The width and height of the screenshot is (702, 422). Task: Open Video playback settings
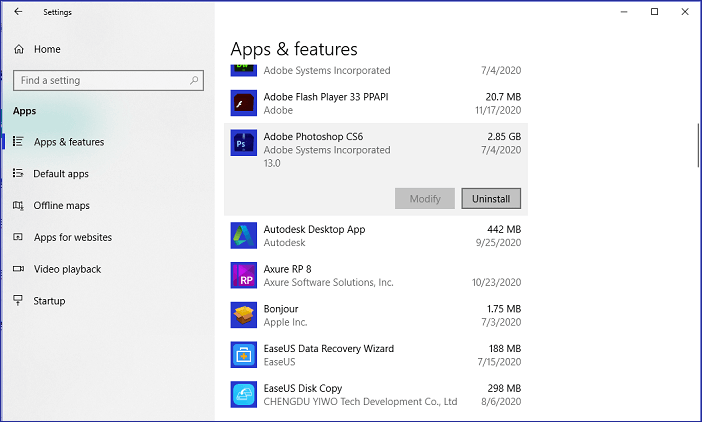coord(67,269)
